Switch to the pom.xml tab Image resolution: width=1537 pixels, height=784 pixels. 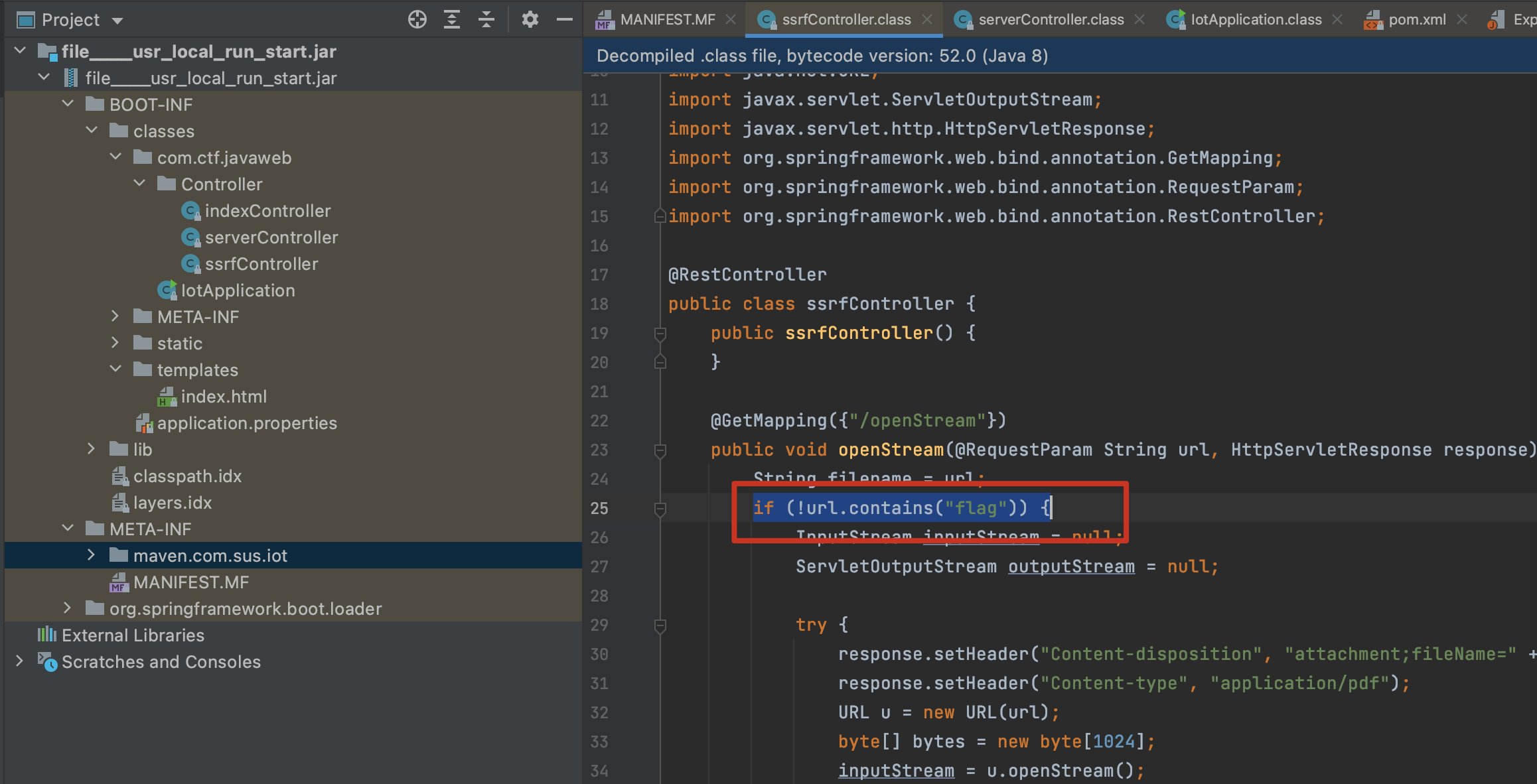tap(1416, 19)
